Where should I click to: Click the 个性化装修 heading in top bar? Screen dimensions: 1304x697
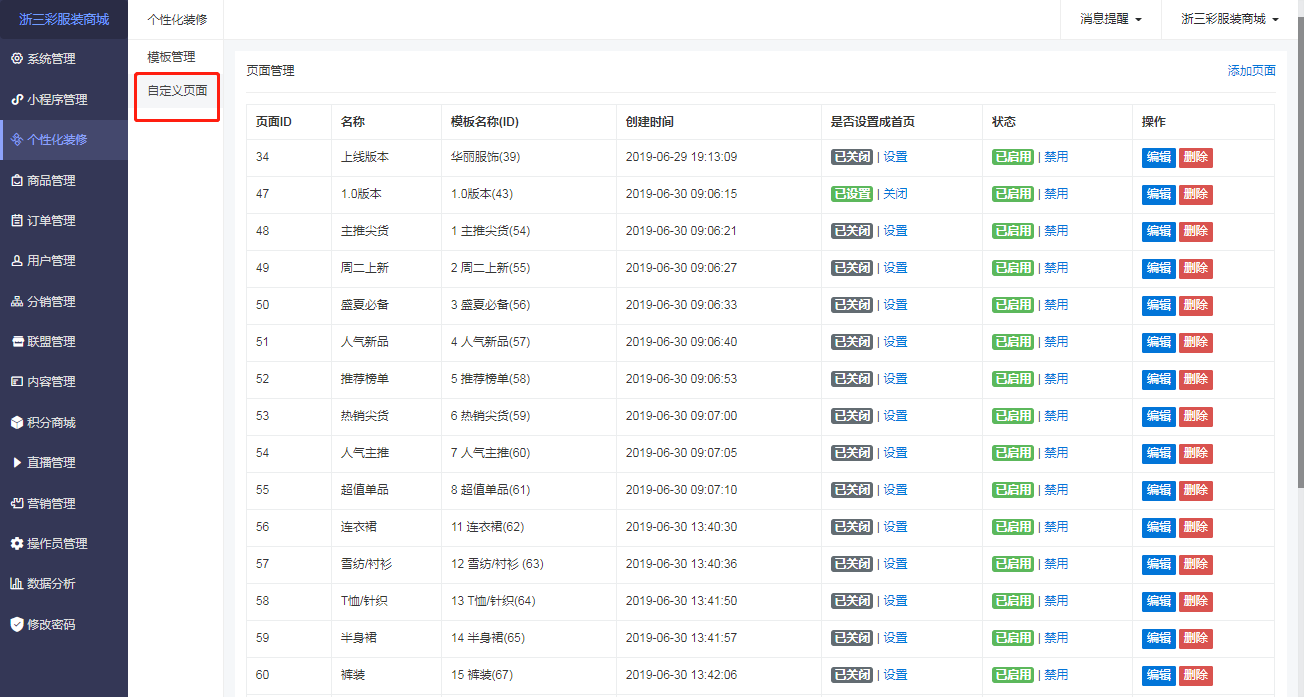coord(177,19)
